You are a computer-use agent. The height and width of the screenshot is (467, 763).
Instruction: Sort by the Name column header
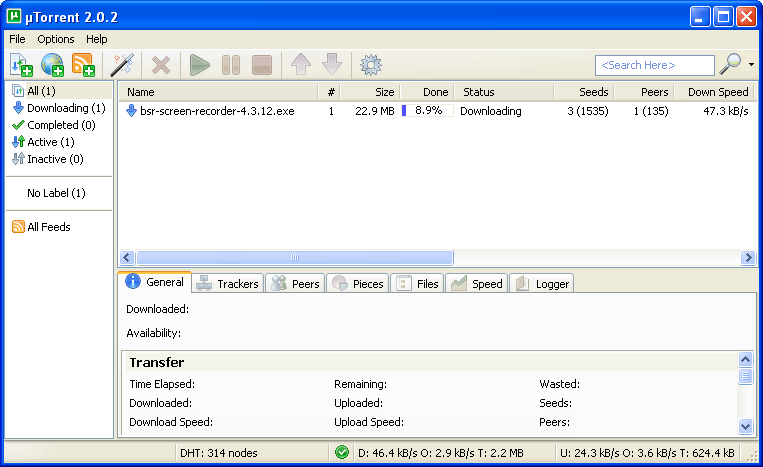pyautogui.click(x=219, y=92)
